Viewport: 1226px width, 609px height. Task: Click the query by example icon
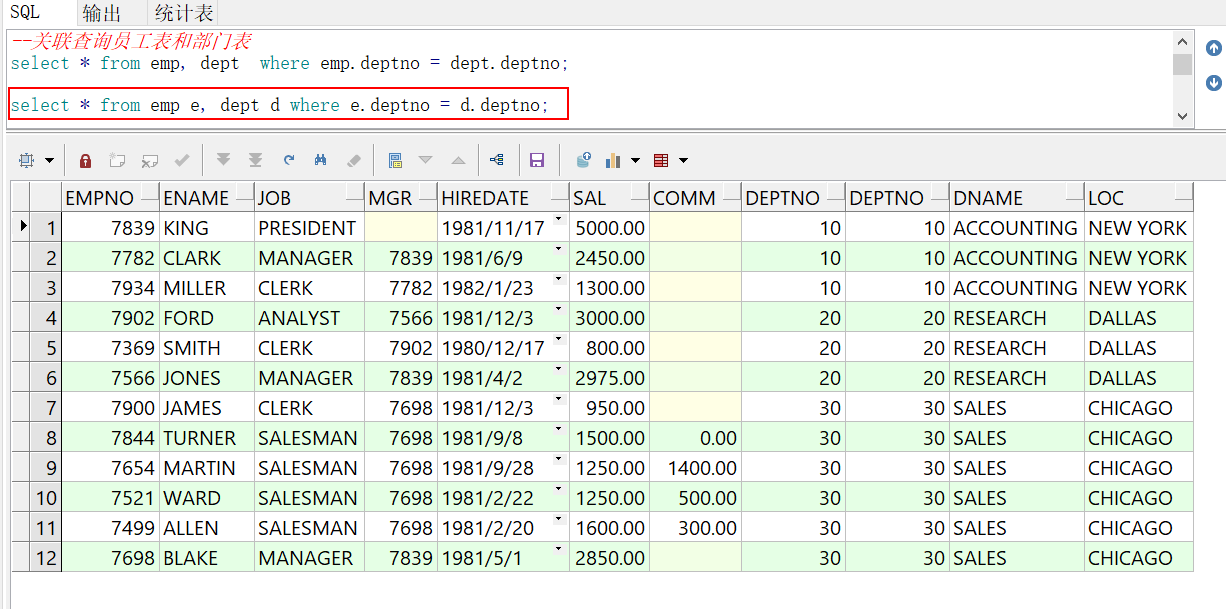tap(395, 160)
